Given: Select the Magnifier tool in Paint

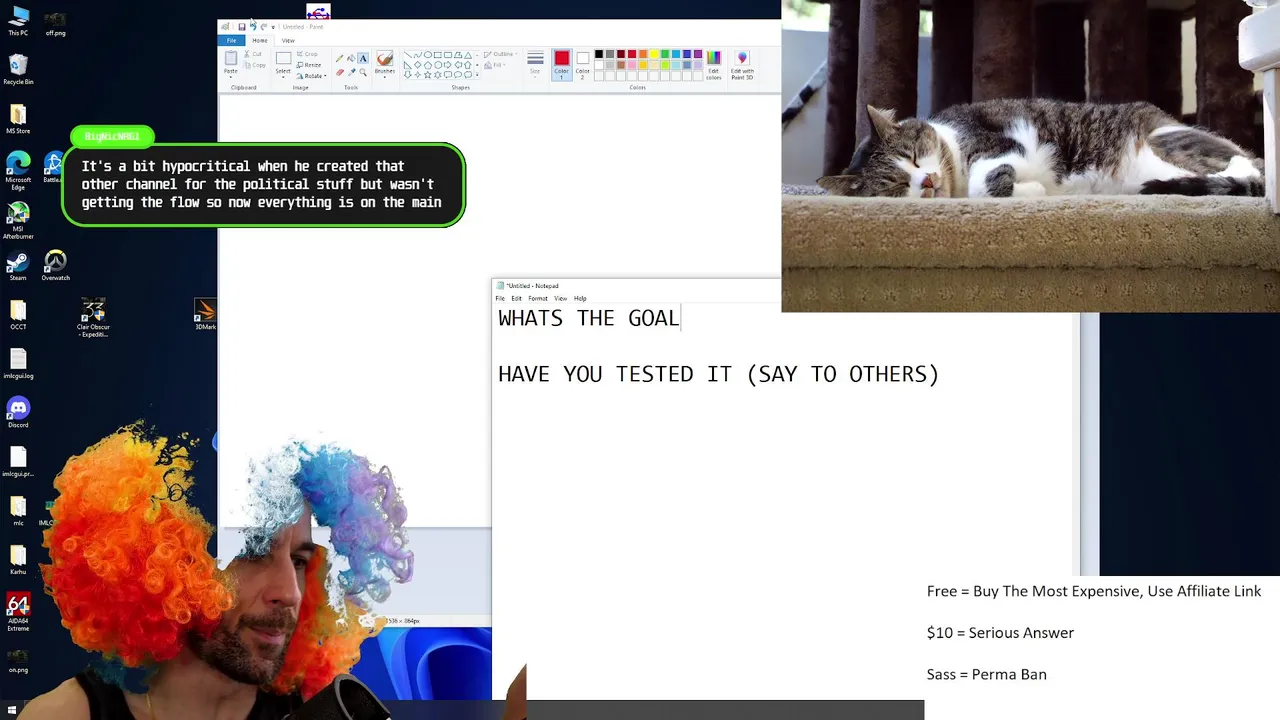Looking at the screenshot, I should (363, 72).
